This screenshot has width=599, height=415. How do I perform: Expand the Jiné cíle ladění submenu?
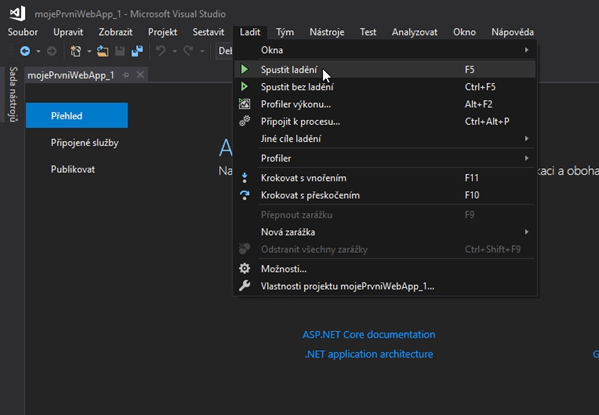coord(526,138)
